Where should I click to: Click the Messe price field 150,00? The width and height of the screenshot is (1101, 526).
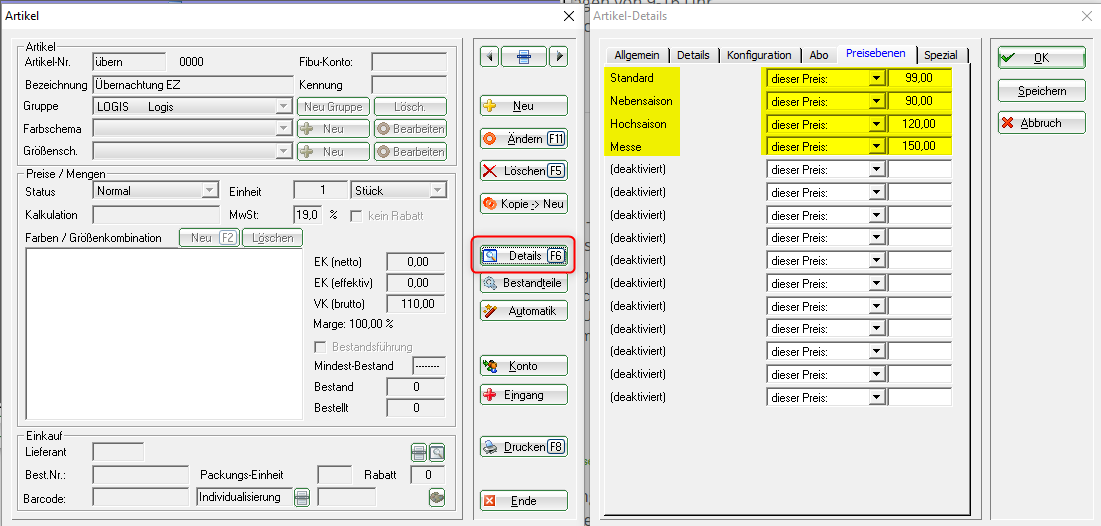919,147
